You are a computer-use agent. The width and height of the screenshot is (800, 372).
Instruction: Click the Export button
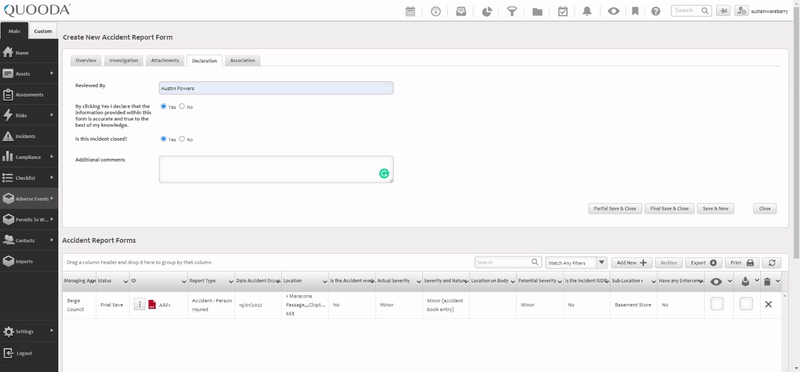tap(703, 263)
